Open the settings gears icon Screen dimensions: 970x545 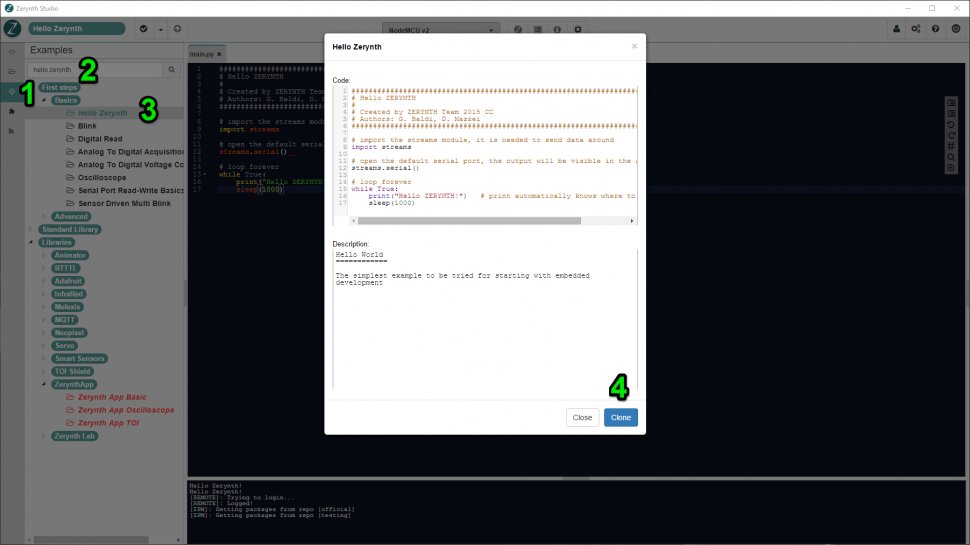pyautogui.click(x=916, y=29)
